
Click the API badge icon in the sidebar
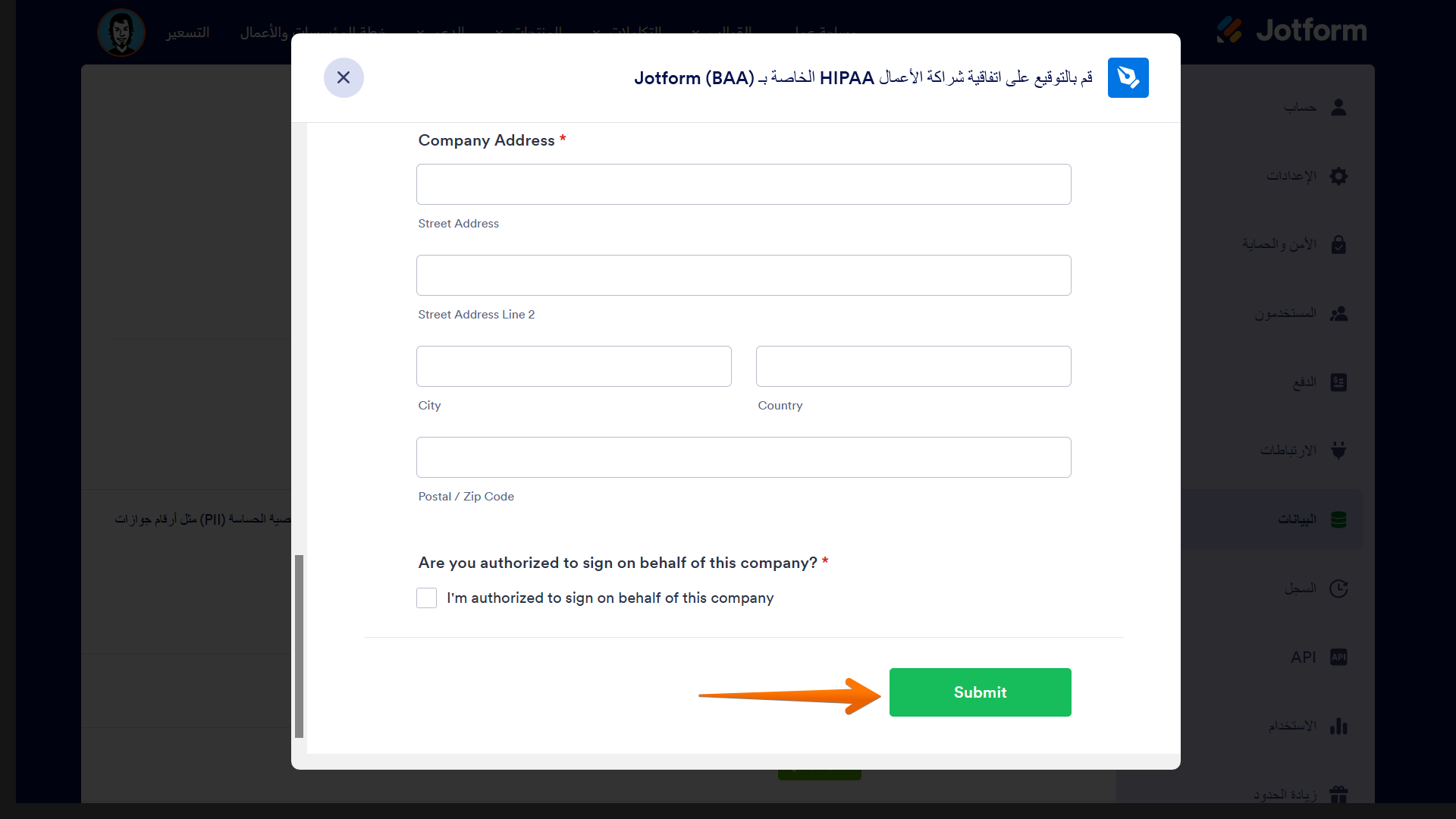1338,657
